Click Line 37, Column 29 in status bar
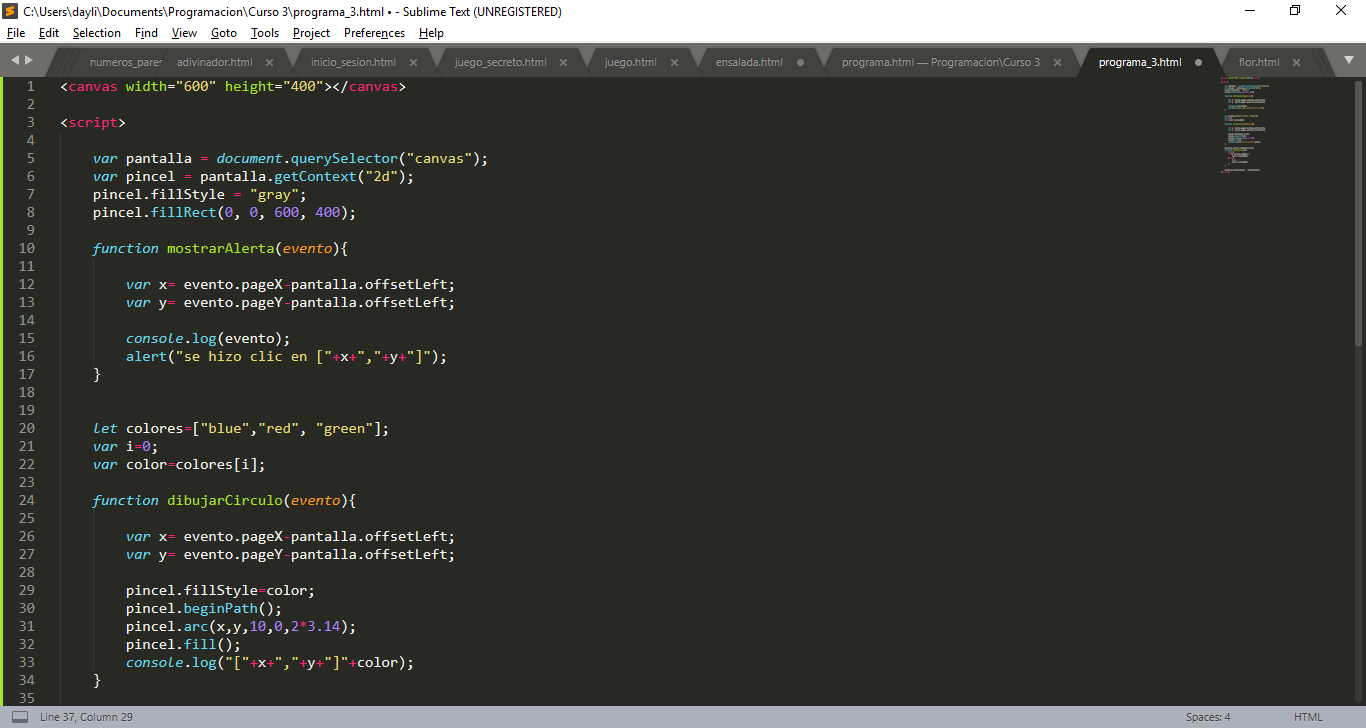This screenshot has height=728, width=1366. (x=86, y=717)
